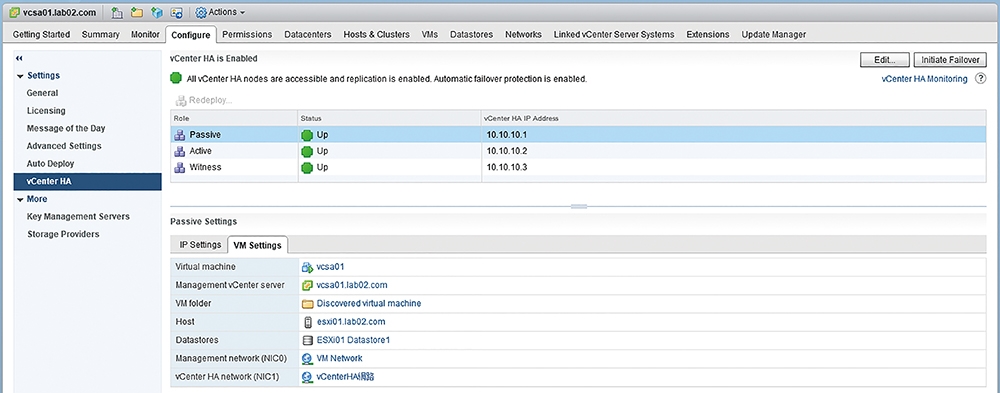
Task: Click the vcsa01 virtual machine icon
Action: point(307,267)
